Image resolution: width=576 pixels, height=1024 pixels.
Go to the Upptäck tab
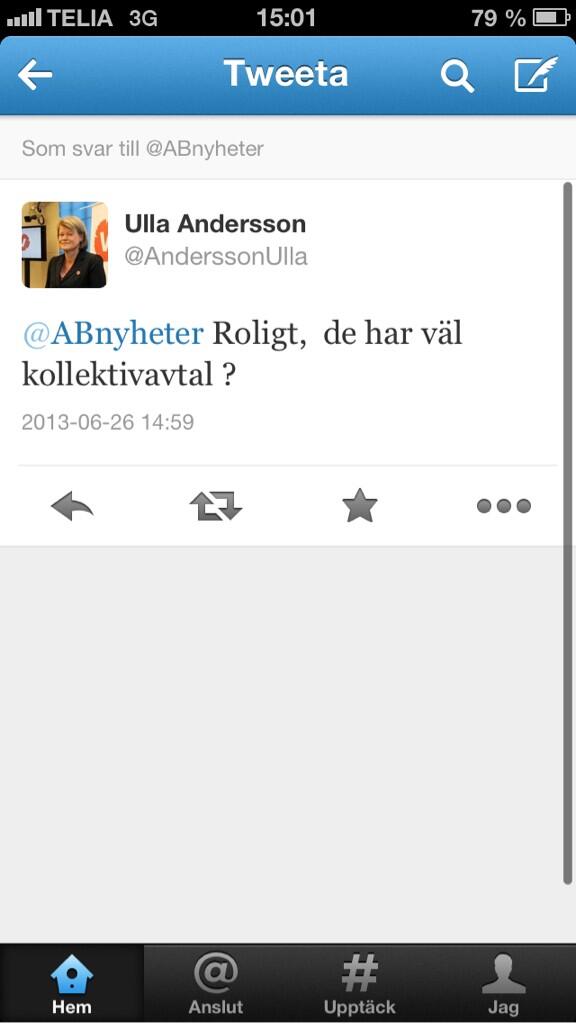click(360, 984)
